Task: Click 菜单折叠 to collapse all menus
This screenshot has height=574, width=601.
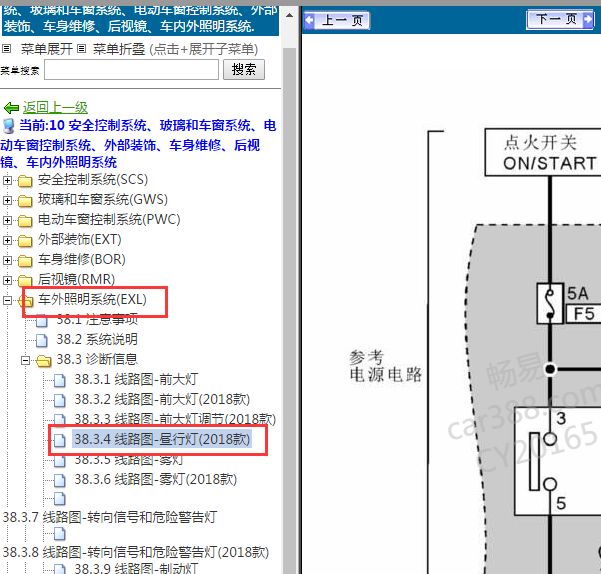Action: (x=119, y=49)
